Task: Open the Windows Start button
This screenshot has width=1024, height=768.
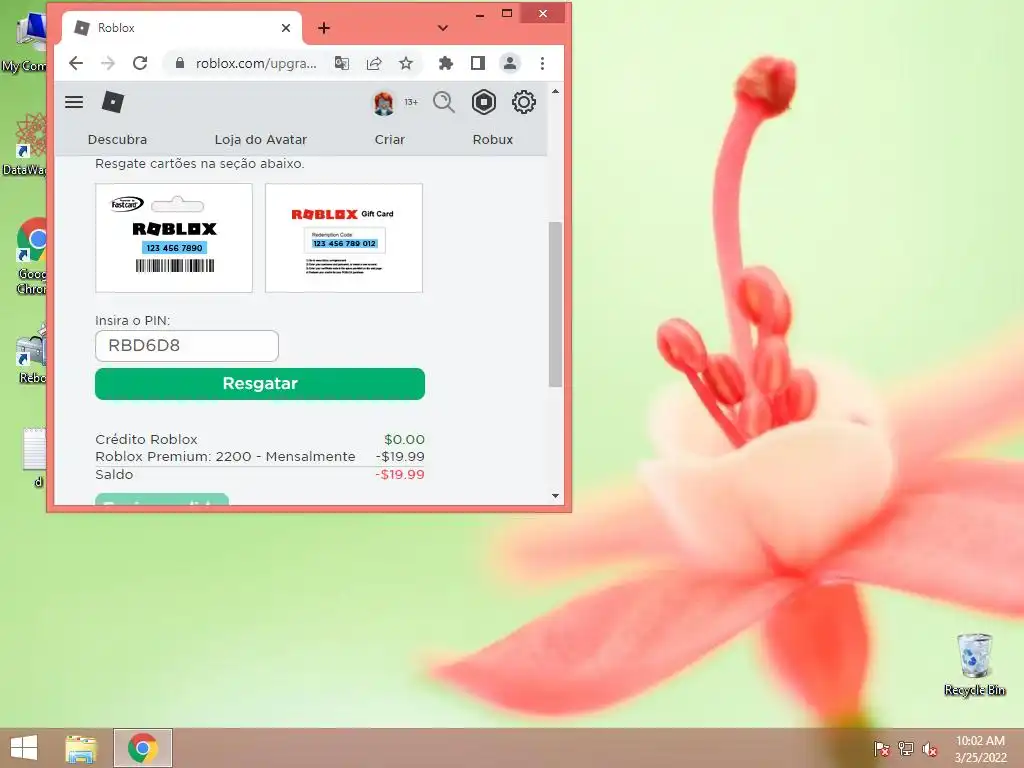Action: 24,748
